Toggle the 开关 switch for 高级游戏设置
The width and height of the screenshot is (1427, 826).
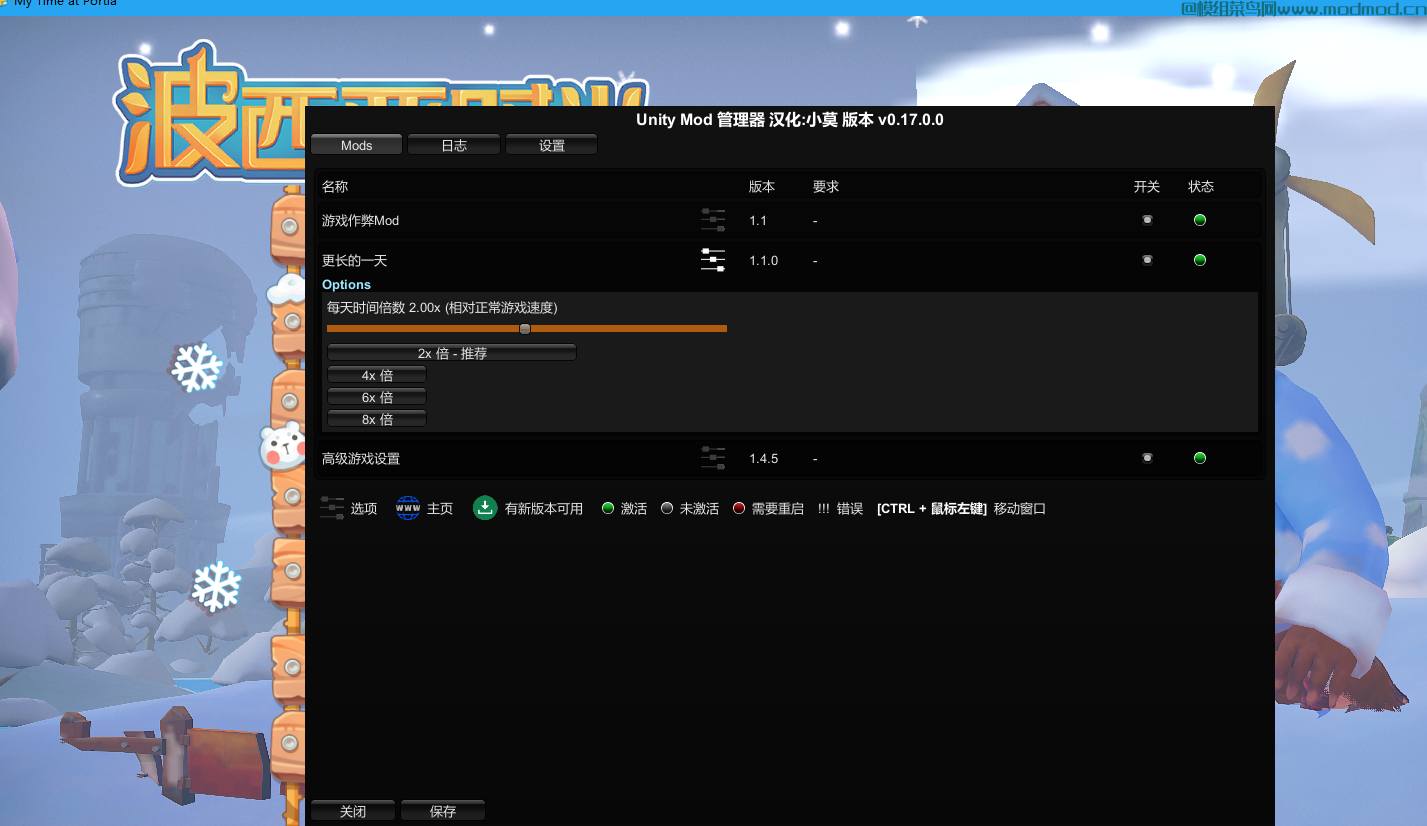[1147, 458]
